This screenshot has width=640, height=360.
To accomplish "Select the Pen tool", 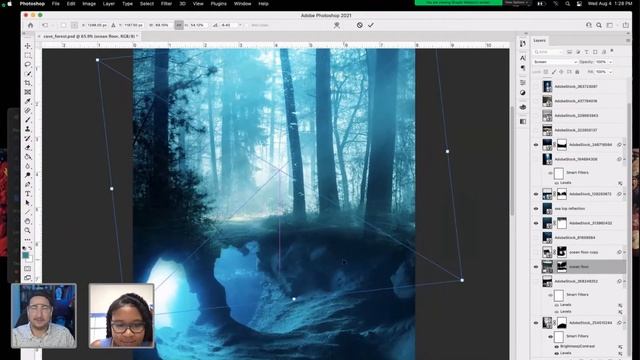I will pos(28,184).
